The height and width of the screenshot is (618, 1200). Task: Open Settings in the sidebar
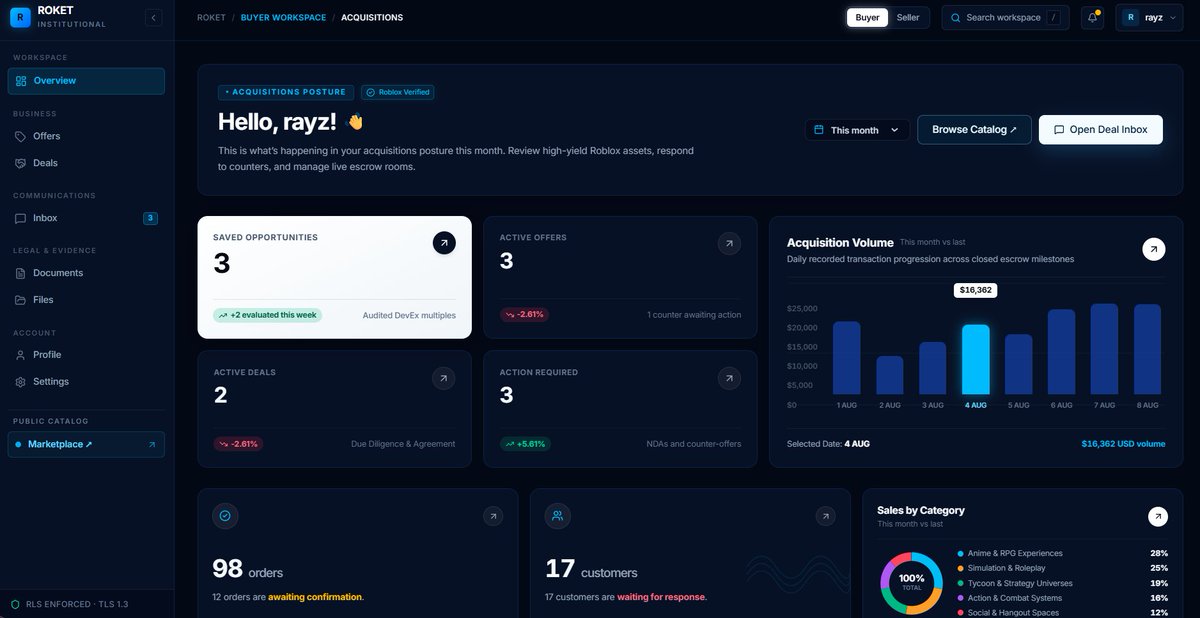tap(86, 382)
